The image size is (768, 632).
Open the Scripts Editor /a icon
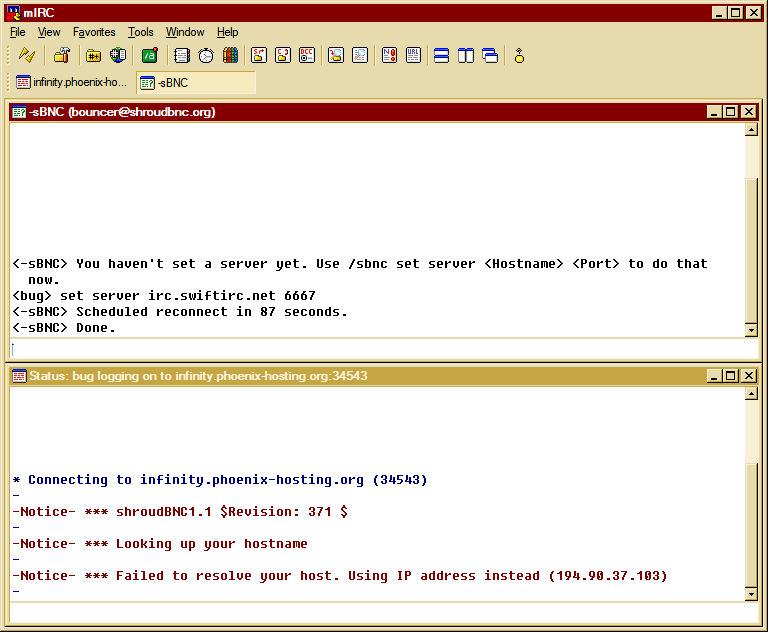(x=150, y=55)
